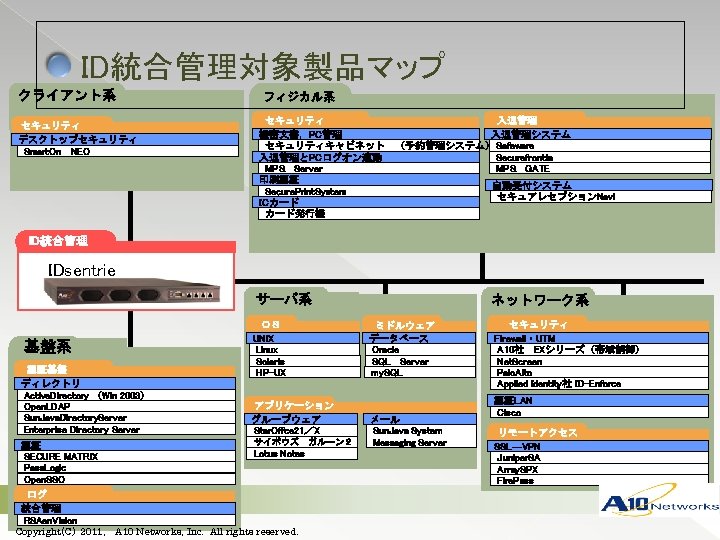Image resolution: width=720 pixels, height=540 pixels.
Task: Click the red ID統合管理 label
Action: [x=58, y=240]
